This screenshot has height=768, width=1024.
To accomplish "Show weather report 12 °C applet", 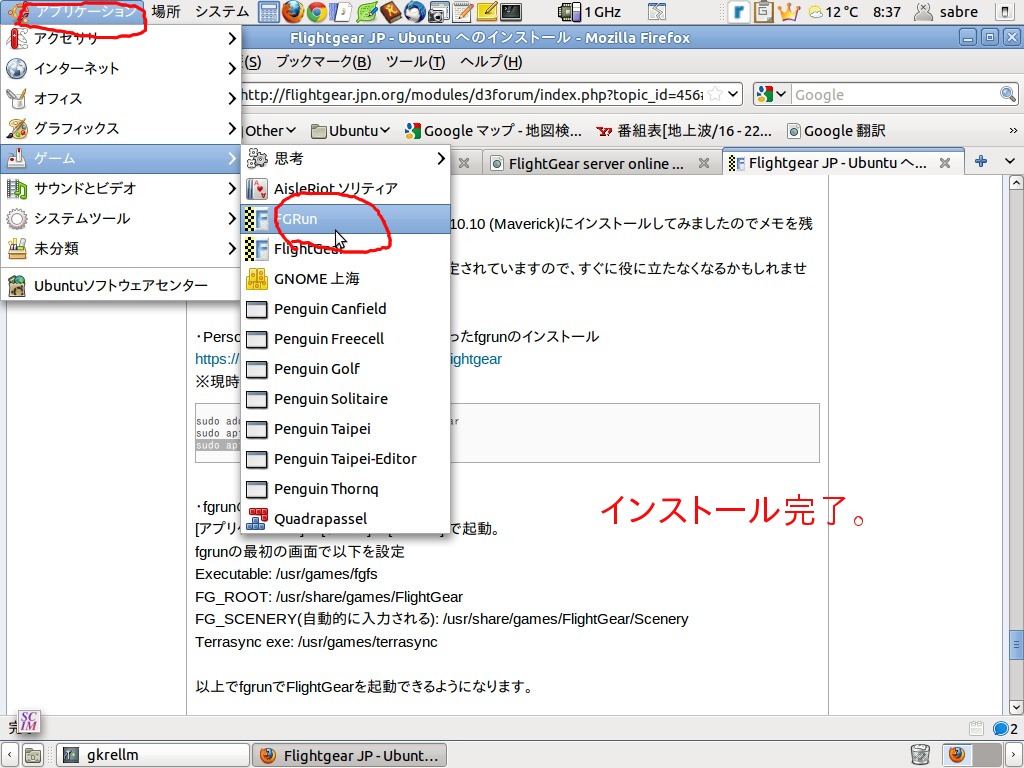I will pyautogui.click(x=833, y=12).
